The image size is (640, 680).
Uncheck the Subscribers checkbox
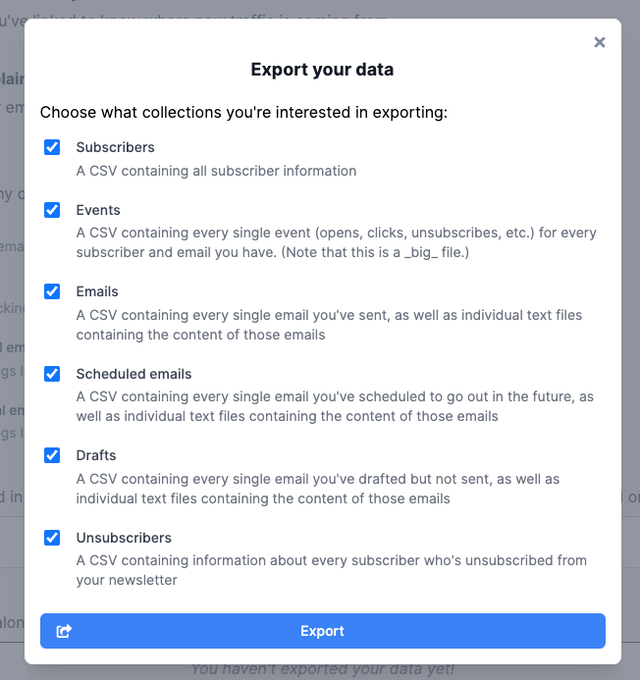(52, 147)
